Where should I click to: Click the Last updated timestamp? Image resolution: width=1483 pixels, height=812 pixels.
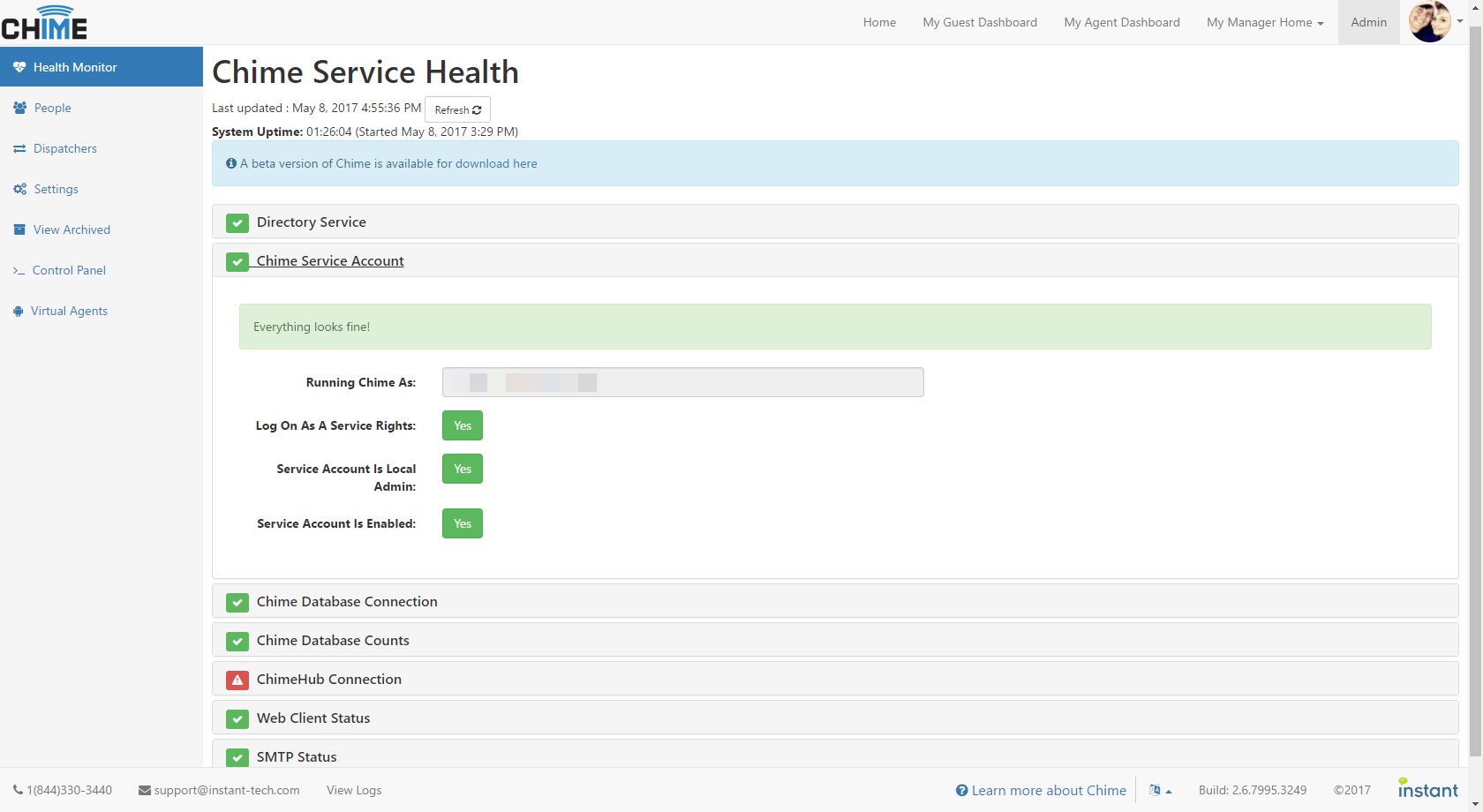[317, 108]
